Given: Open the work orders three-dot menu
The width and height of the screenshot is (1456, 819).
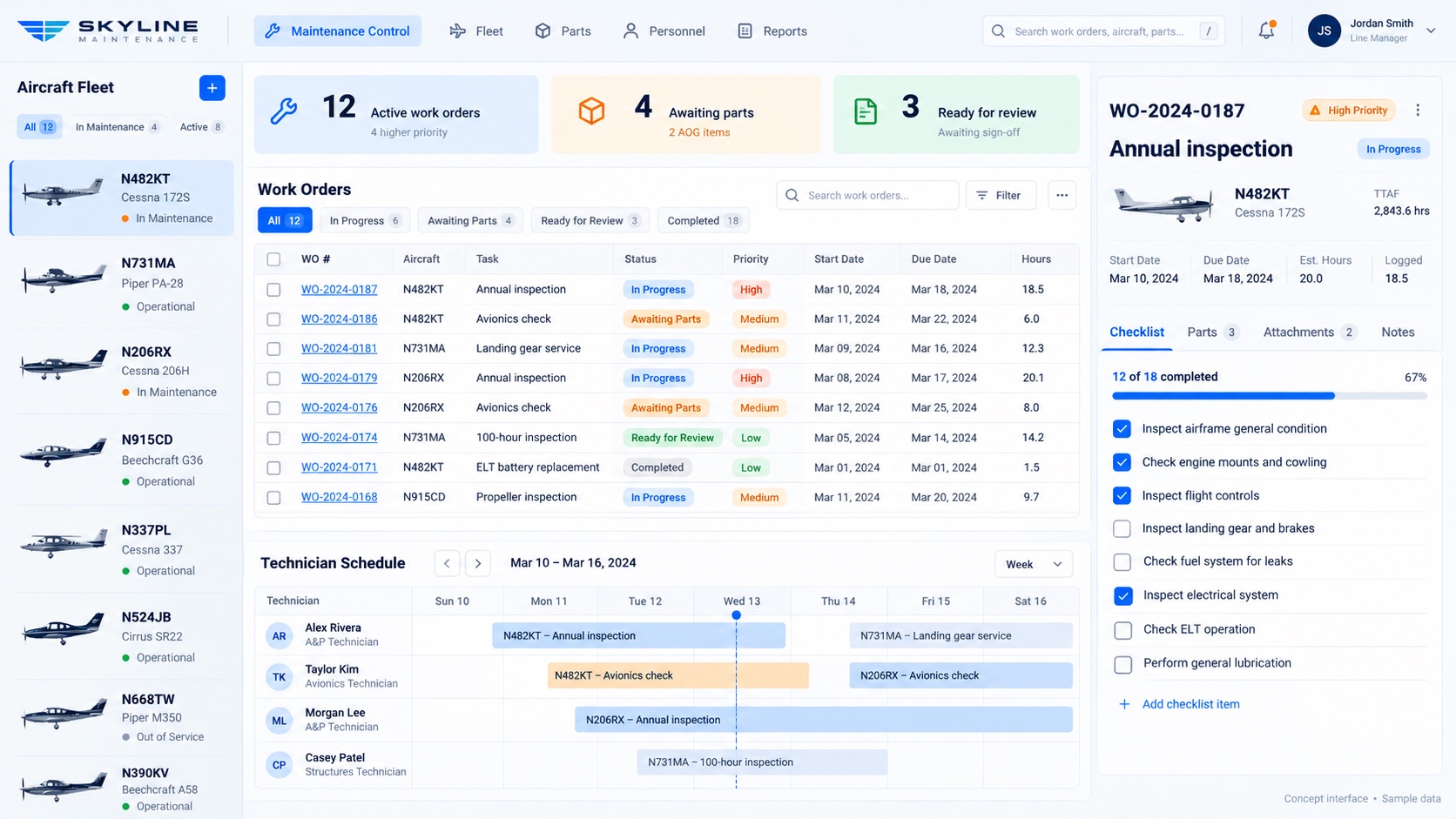Looking at the screenshot, I should [1062, 195].
